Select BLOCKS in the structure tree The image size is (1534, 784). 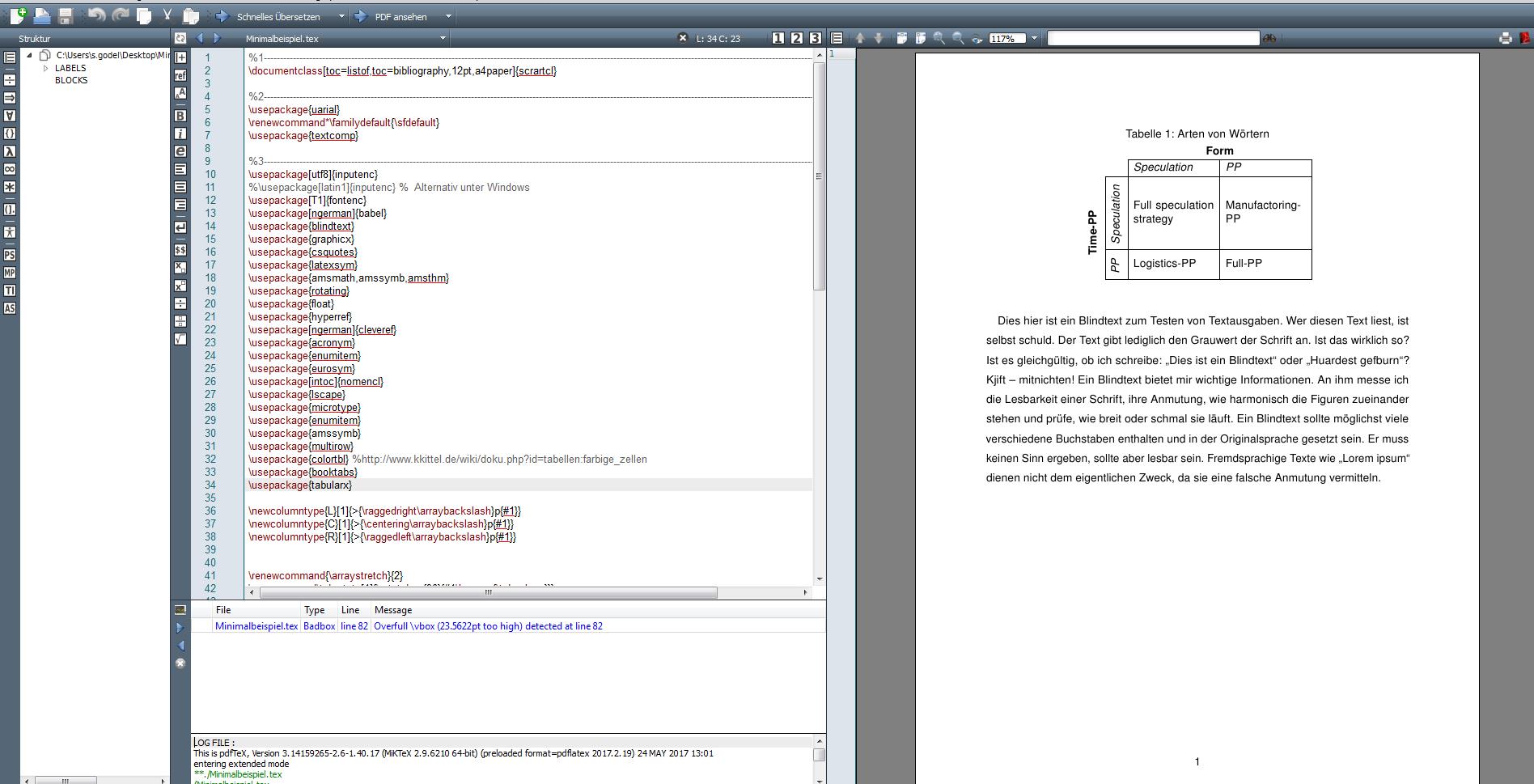[71, 80]
